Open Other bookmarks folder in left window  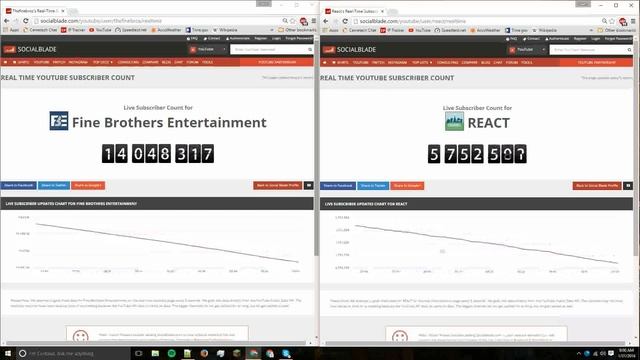coord(297,30)
